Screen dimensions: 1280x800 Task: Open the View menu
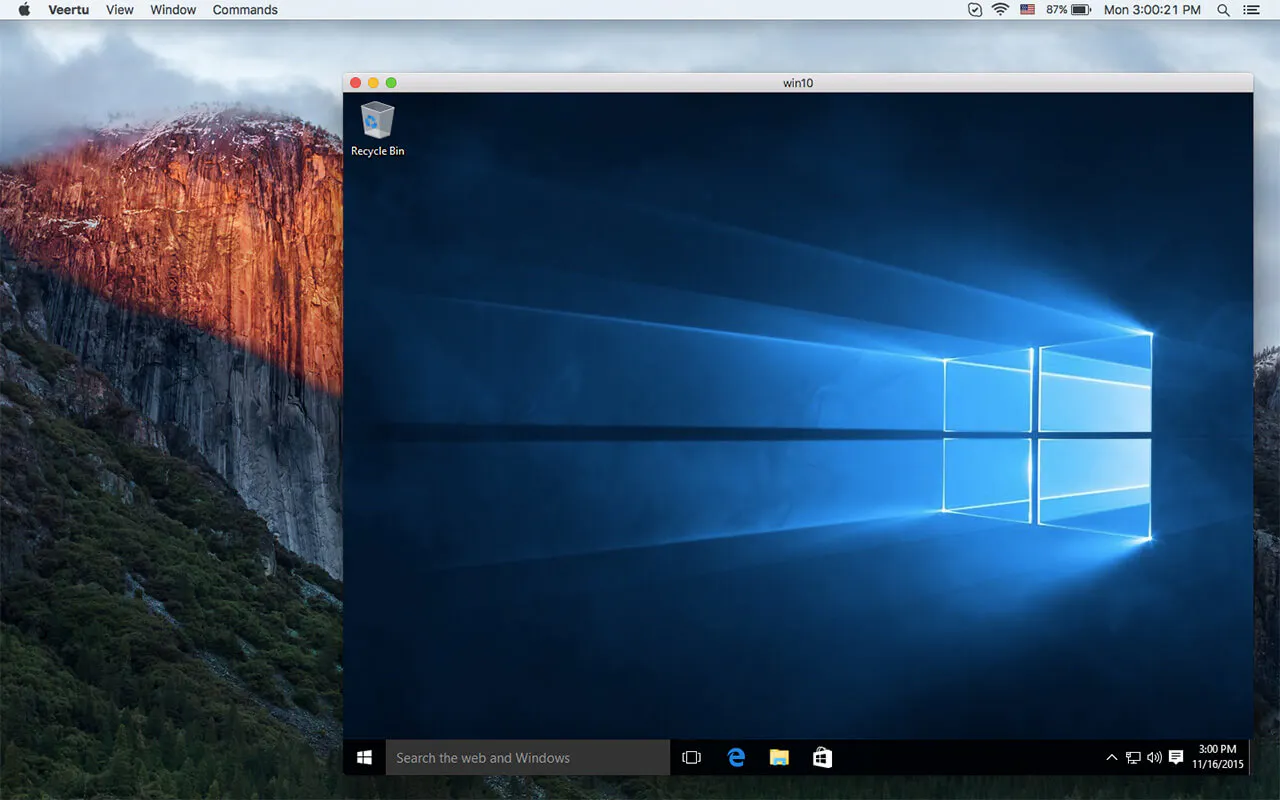[x=119, y=10]
